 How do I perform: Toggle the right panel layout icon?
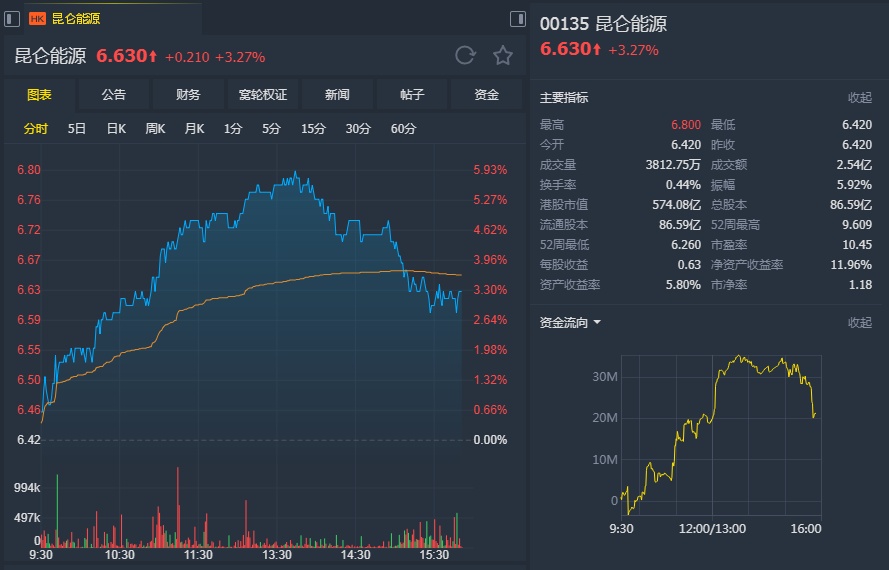click(x=518, y=18)
